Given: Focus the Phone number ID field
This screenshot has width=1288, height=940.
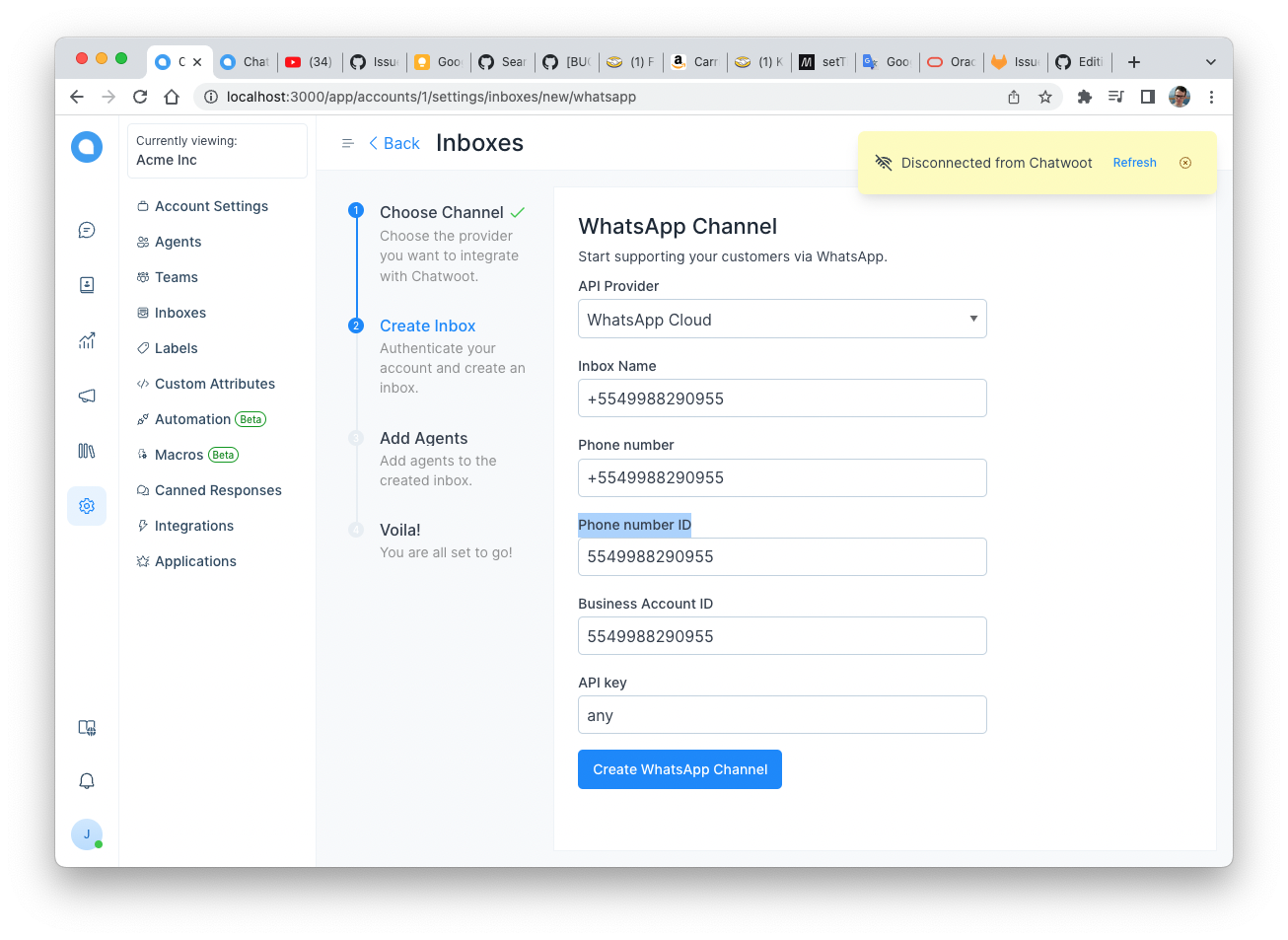Looking at the screenshot, I should click(x=782, y=556).
